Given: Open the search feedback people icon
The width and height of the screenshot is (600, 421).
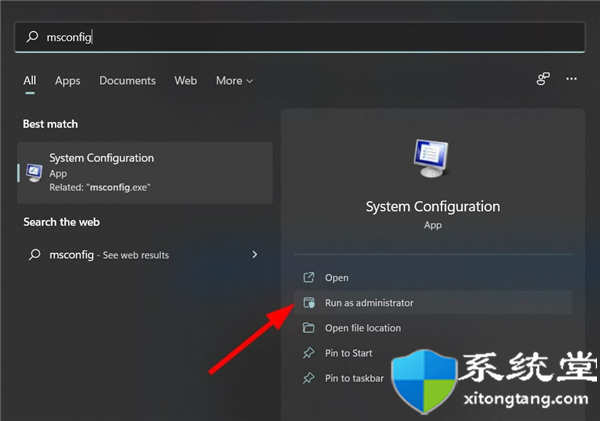Looking at the screenshot, I should pos(543,79).
